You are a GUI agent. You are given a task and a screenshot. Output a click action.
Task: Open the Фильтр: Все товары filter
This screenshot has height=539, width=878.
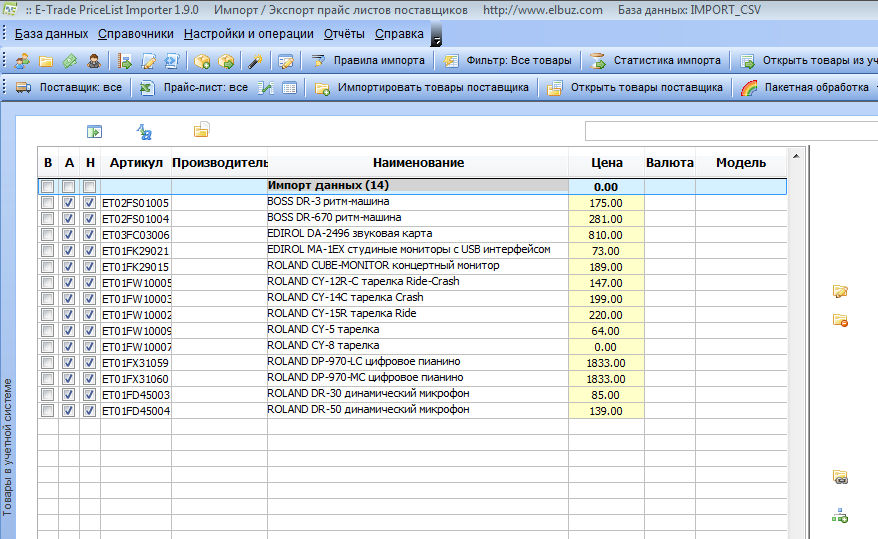(508, 60)
